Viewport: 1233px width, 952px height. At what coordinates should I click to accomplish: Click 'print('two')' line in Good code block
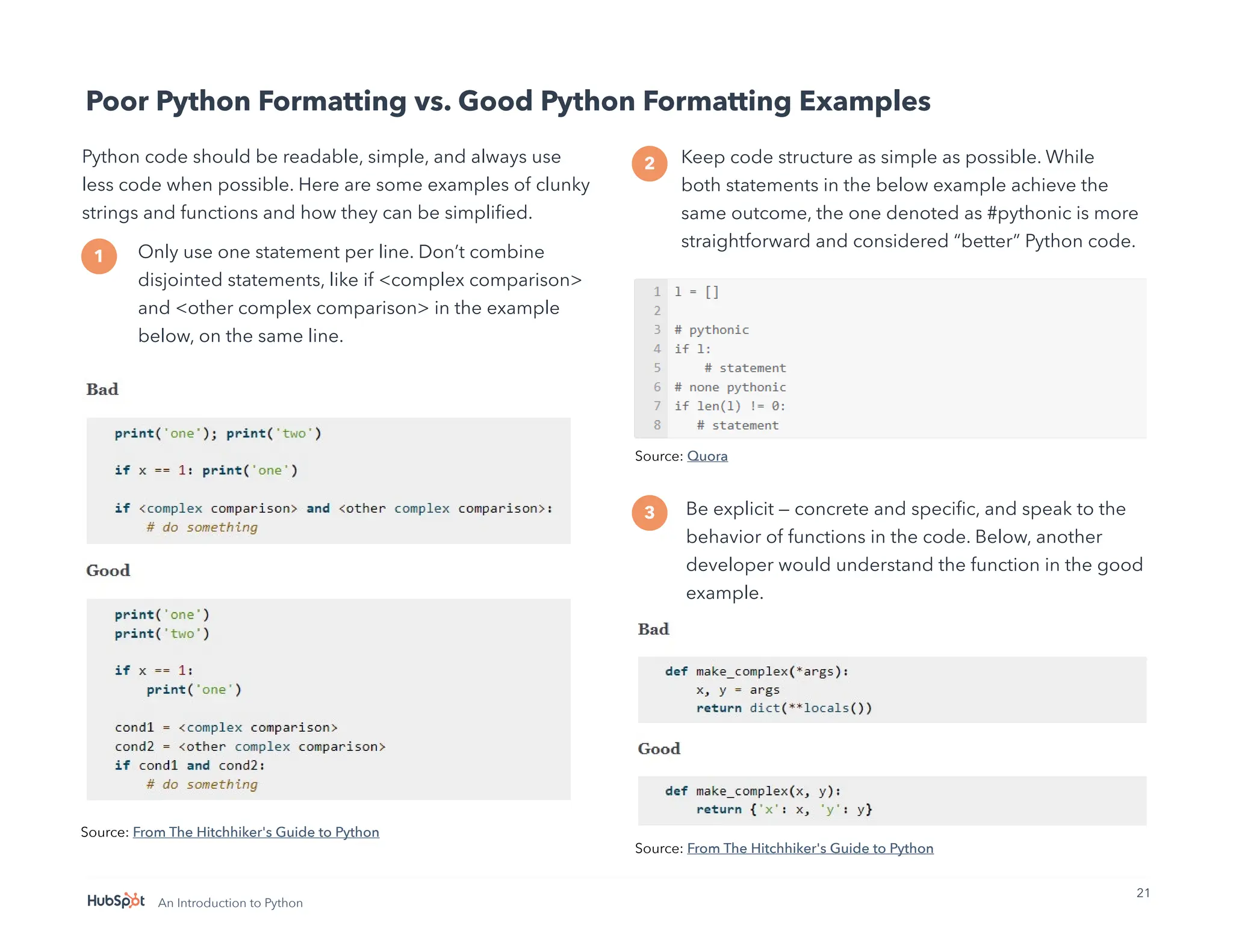(162, 634)
